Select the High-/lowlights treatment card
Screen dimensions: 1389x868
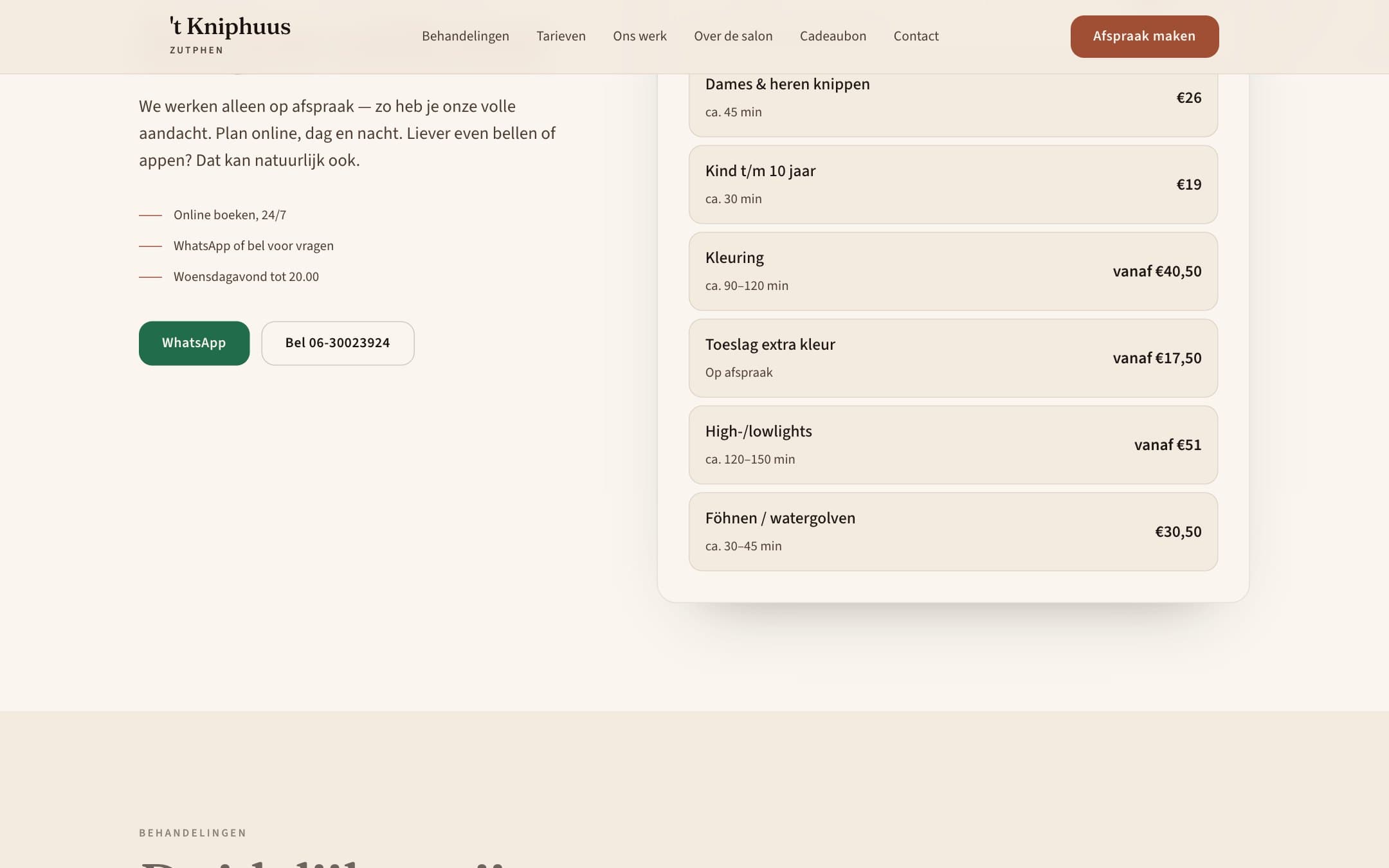[x=953, y=445]
